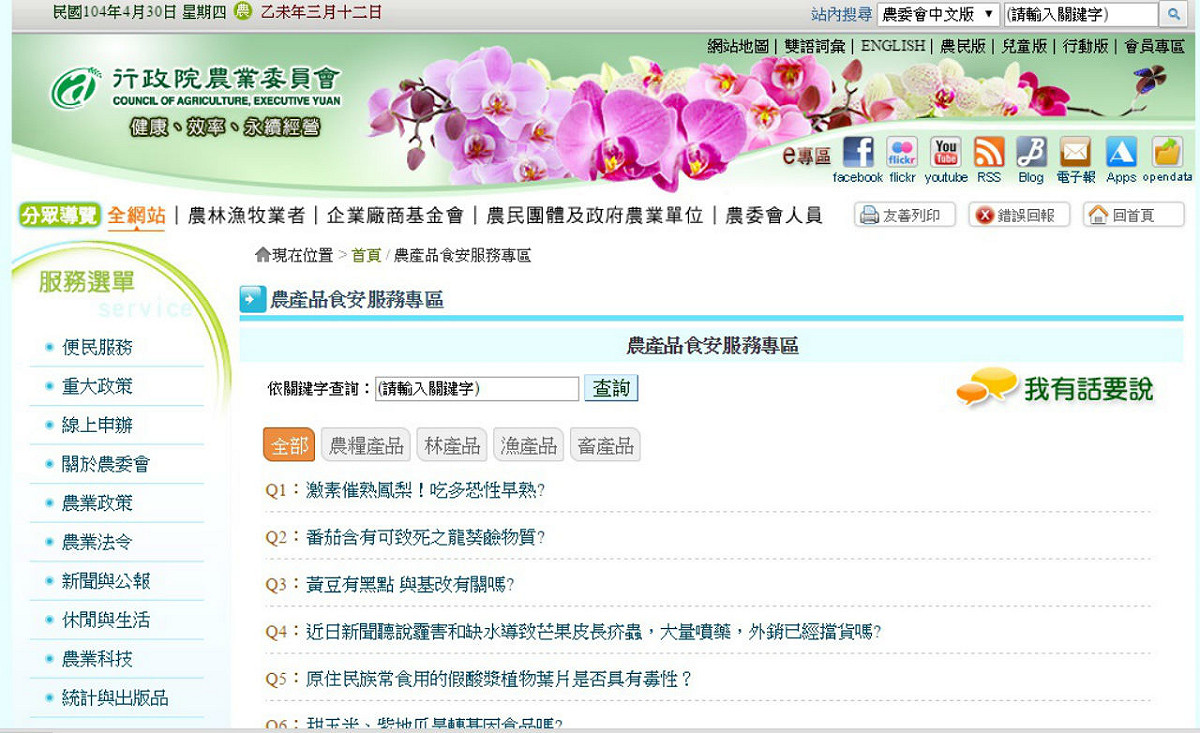The image size is (1200, 733).
Task: Open the Flickr icon link
Action: [902, 153]
